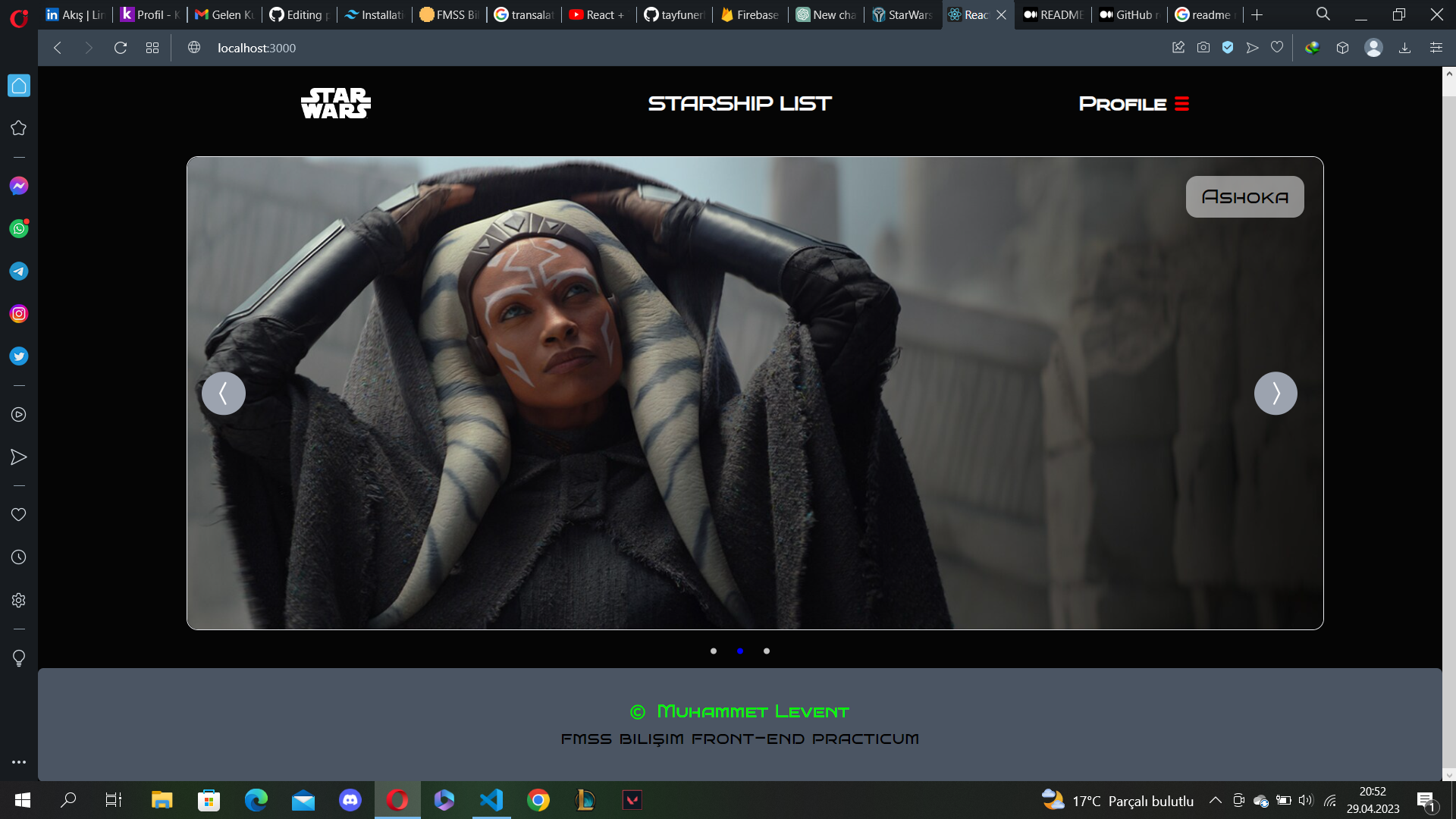Image resolution: width=1456 pixels, height=819 pixels.
Task: Show hidden system tray icons
Action: 1215,800
